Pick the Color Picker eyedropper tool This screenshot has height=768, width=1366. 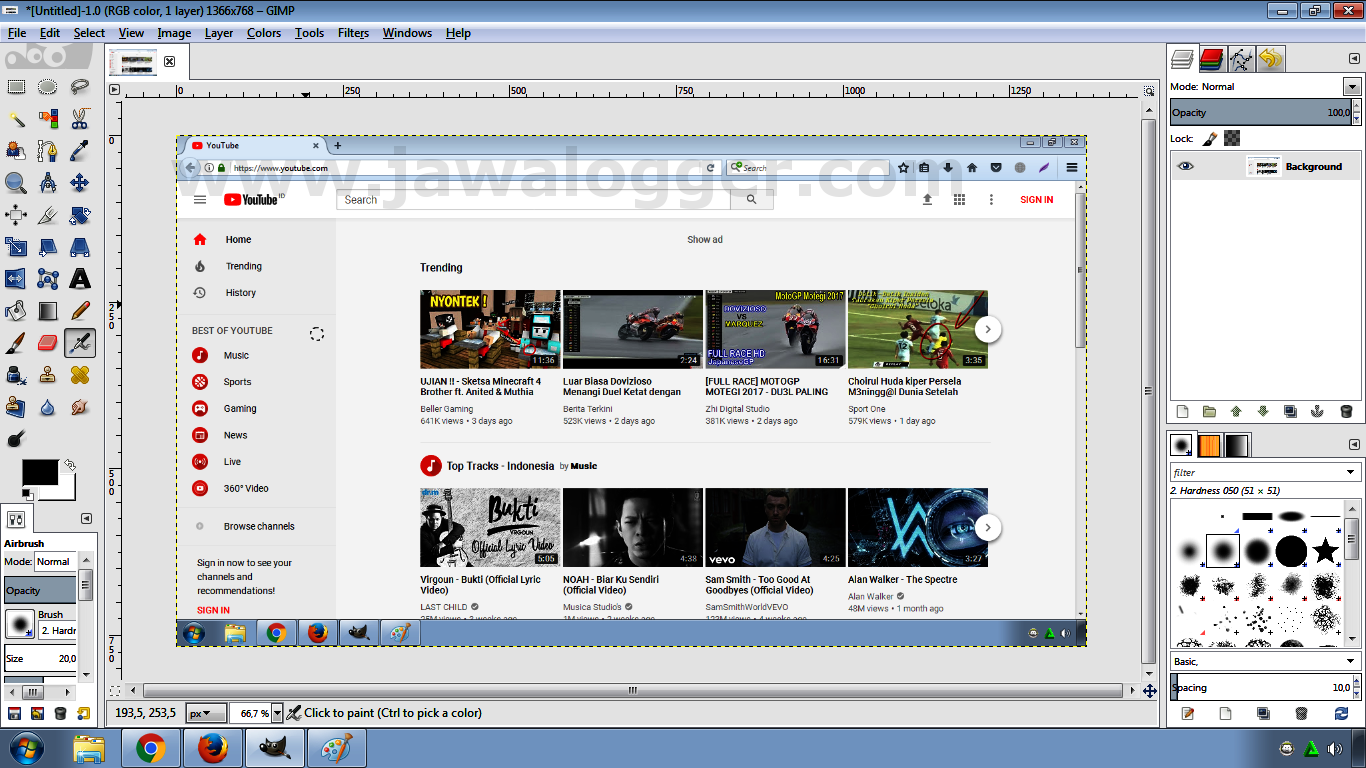[x=80, y=151]
